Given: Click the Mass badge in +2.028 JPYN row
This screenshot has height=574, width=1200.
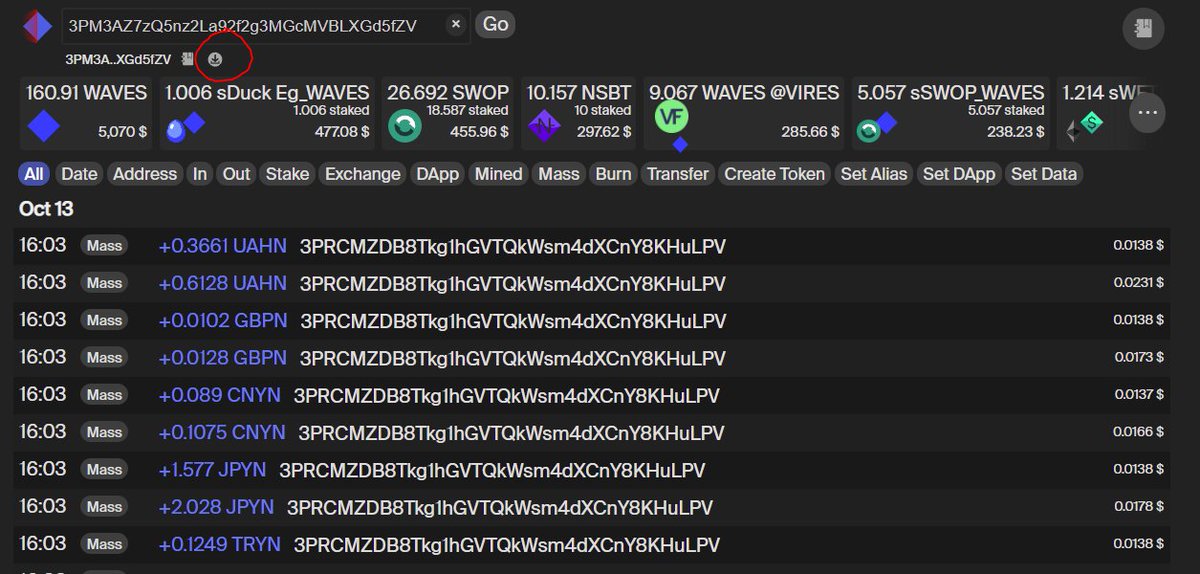Looking at the screenshot, I should coord(104,508).
